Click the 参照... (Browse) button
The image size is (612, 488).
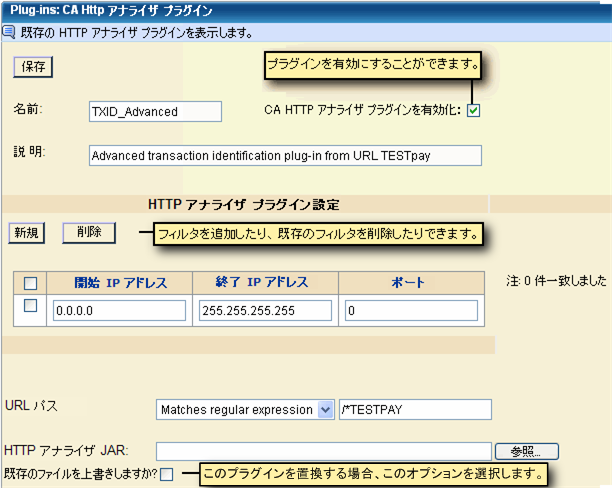(527, 452)
